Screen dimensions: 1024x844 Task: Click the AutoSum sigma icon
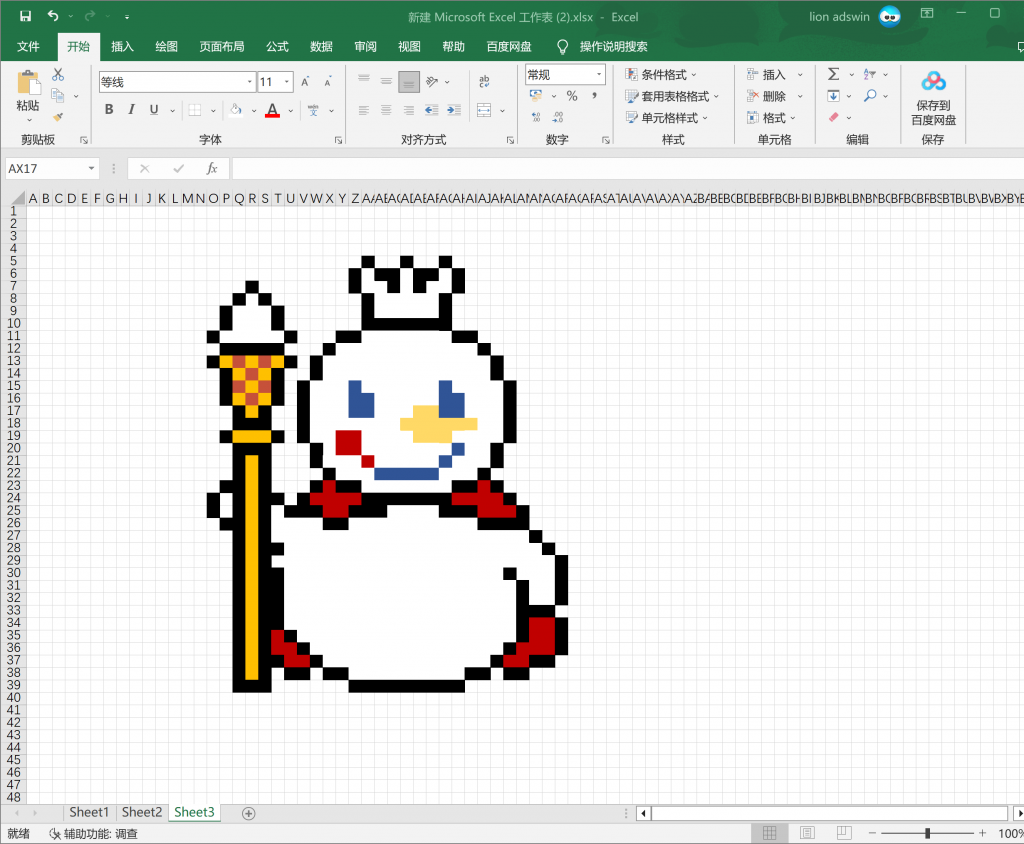click(834, 74)
